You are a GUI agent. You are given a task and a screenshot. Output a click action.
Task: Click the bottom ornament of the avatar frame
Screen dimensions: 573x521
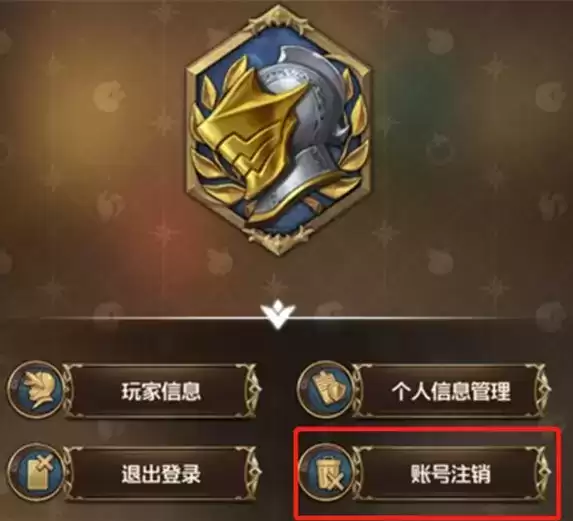click(x=279, y=240)
